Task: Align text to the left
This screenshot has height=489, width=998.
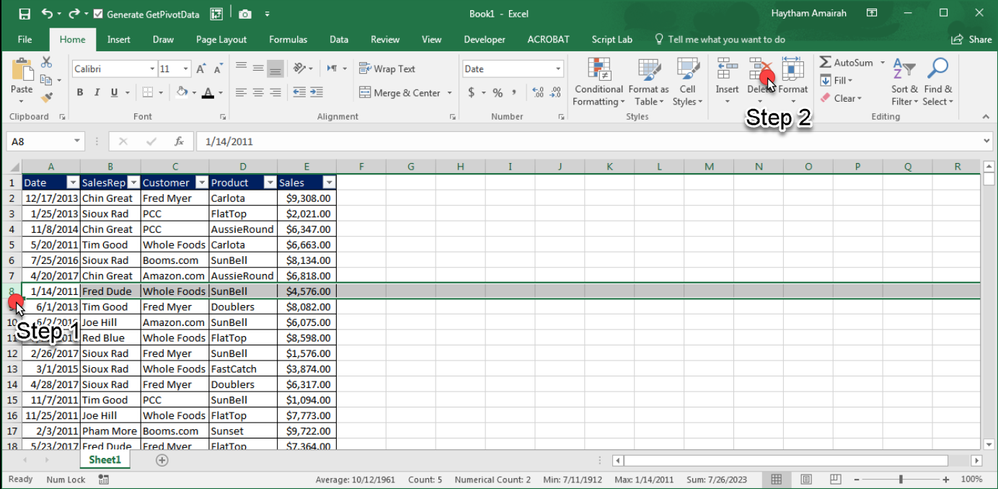Action: point(241,93)
